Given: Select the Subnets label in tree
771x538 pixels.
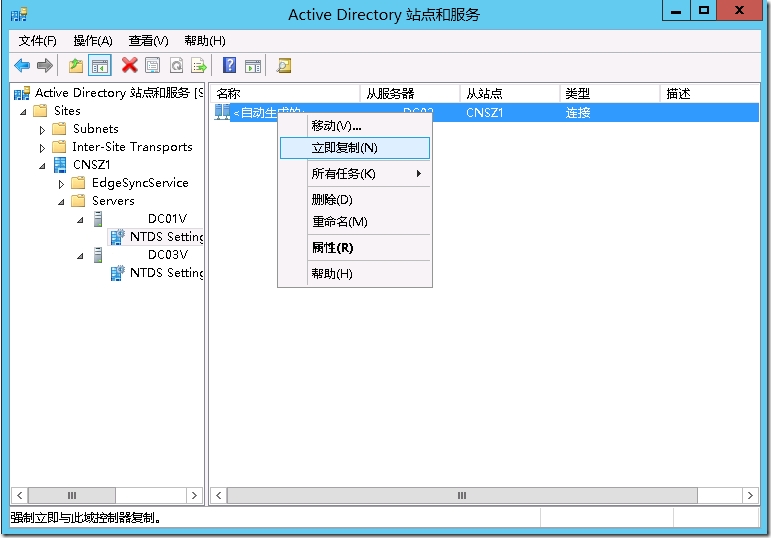Looking at the screenshot, I should coord(96,129).
